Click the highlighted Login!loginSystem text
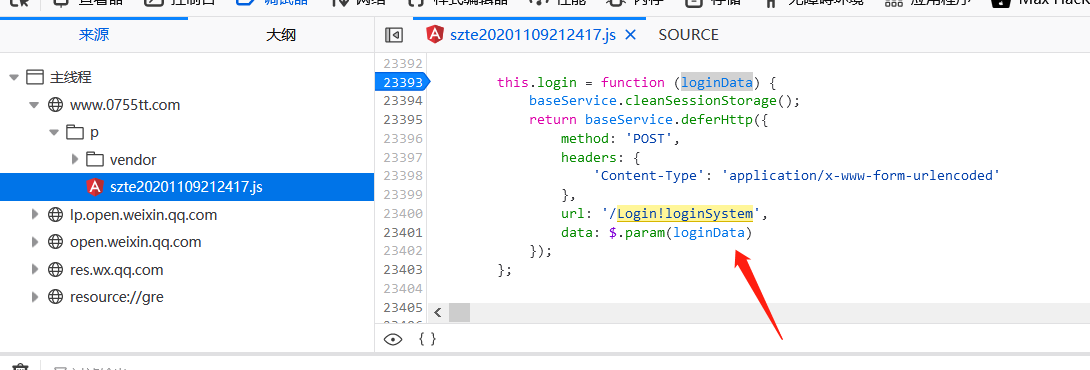 (x=685, y=214)
